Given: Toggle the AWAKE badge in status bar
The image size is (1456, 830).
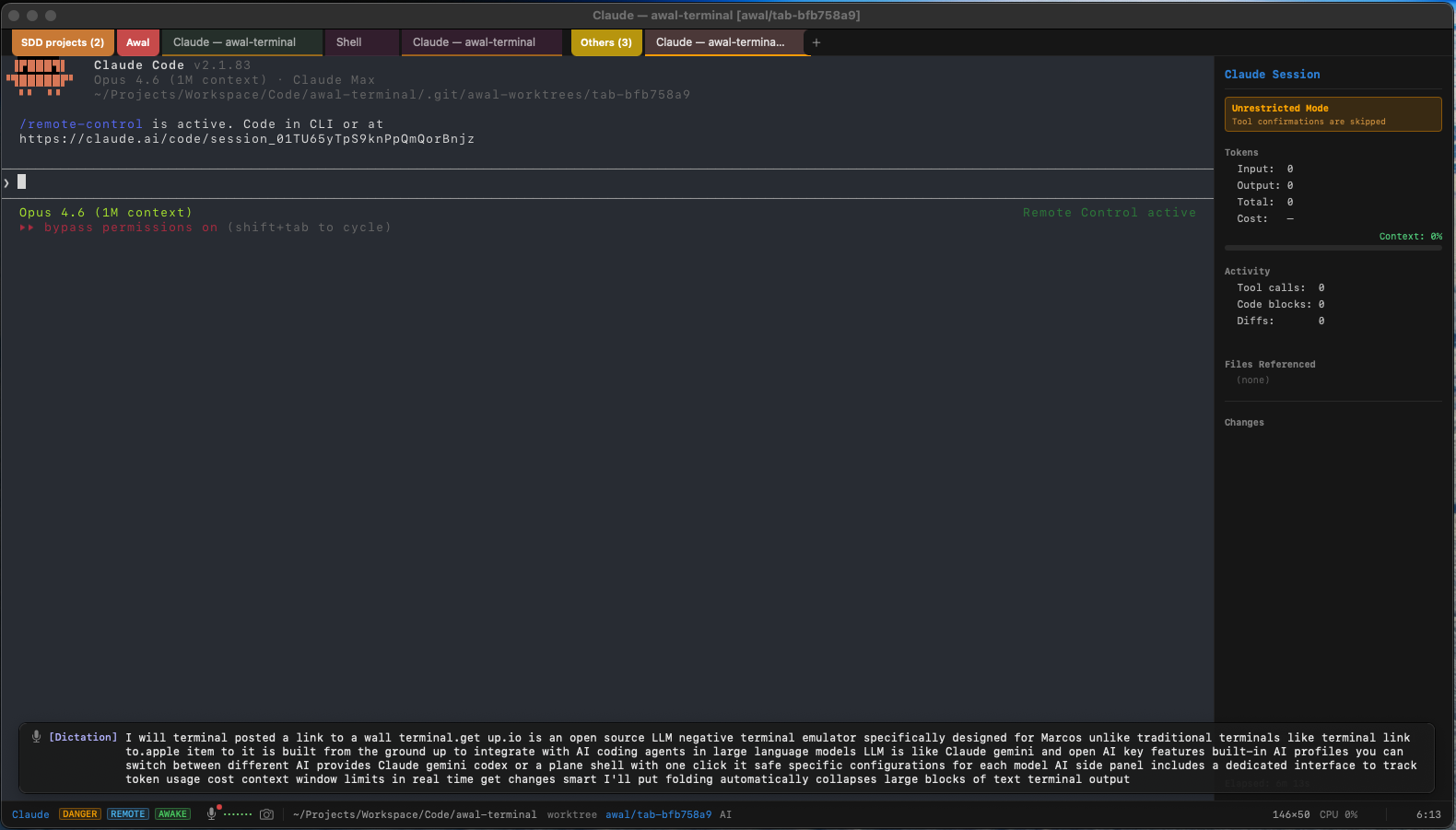Looking at the screenshot, I should click(172, 814).
